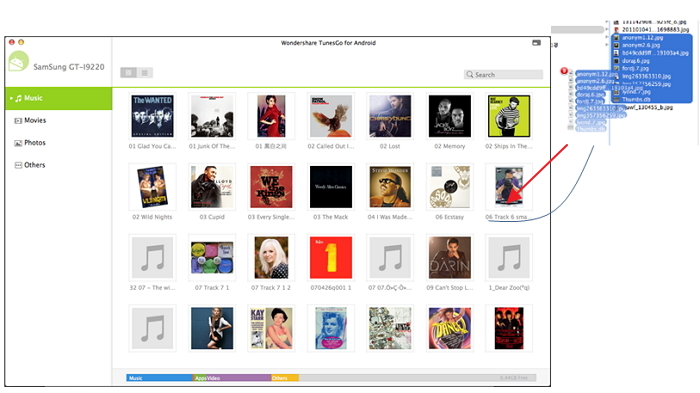The width and height of the screenshot is (700, 393).
Task: Select the 06 Track 6 sma... album cover
Action: pyautogui.click(x=509, y=187)
